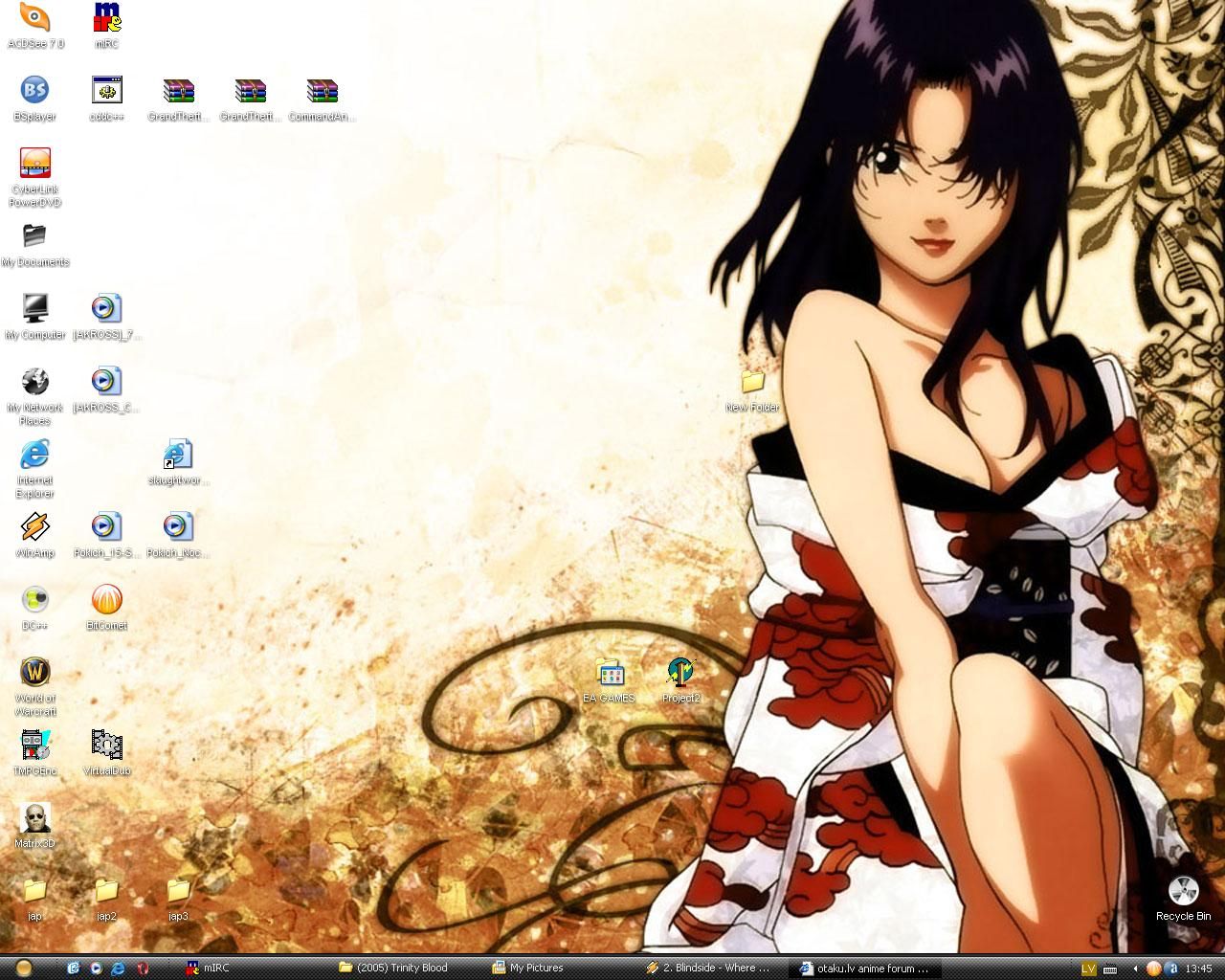
Task: Click the 13:45 clock
Action: [x=1199, y=969]
